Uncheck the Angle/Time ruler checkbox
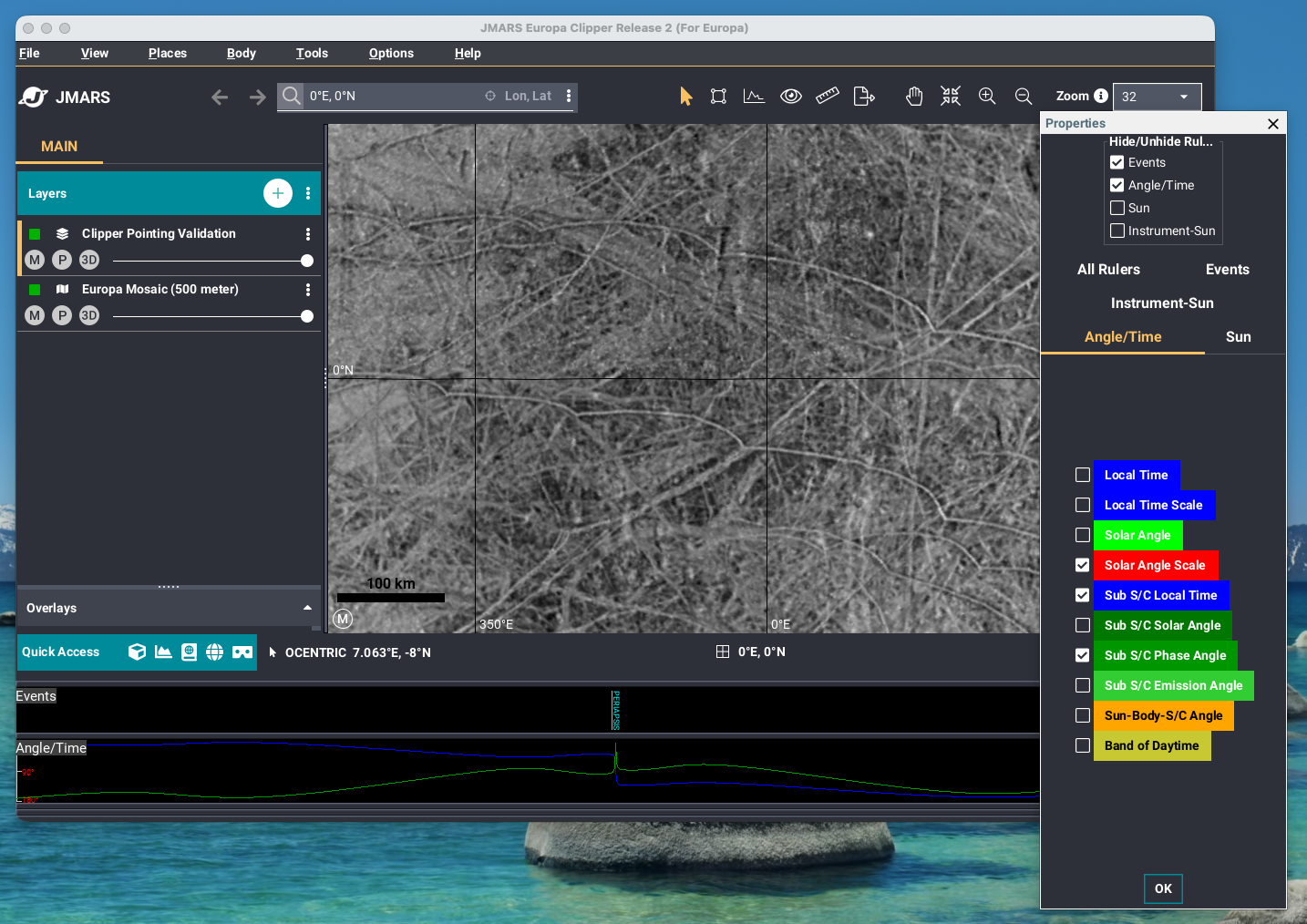The width and height of the screenshot is (1307, 924). tap(1117, 185)
